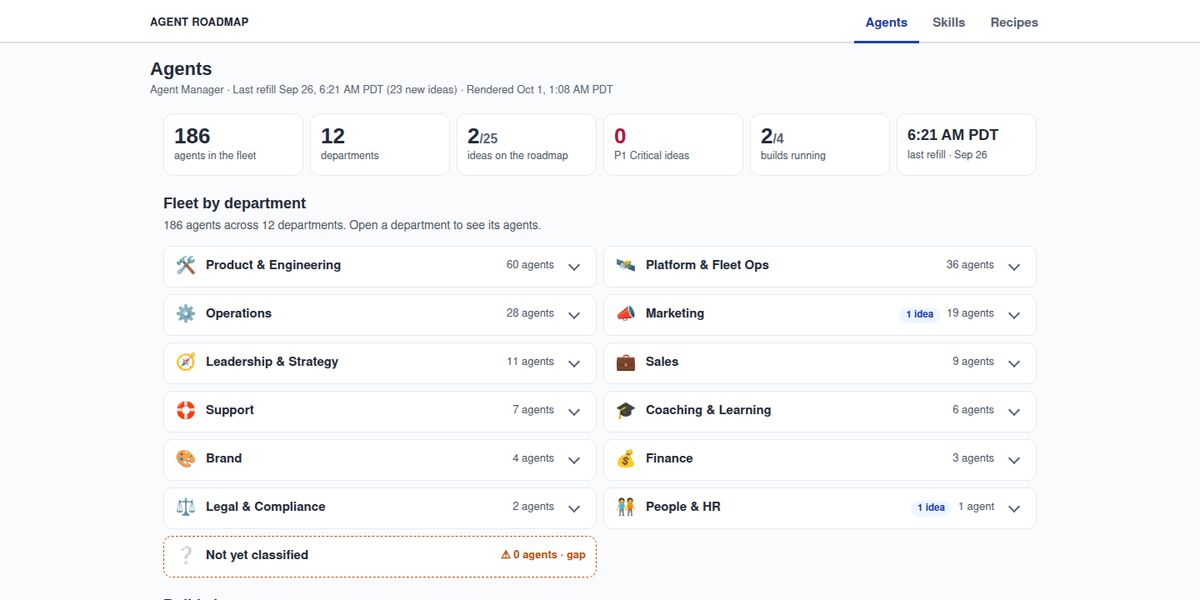This screenshot has width=1200, height=600.
Task: Click the Marketing megaphone icon
Action: pos(626,314)
